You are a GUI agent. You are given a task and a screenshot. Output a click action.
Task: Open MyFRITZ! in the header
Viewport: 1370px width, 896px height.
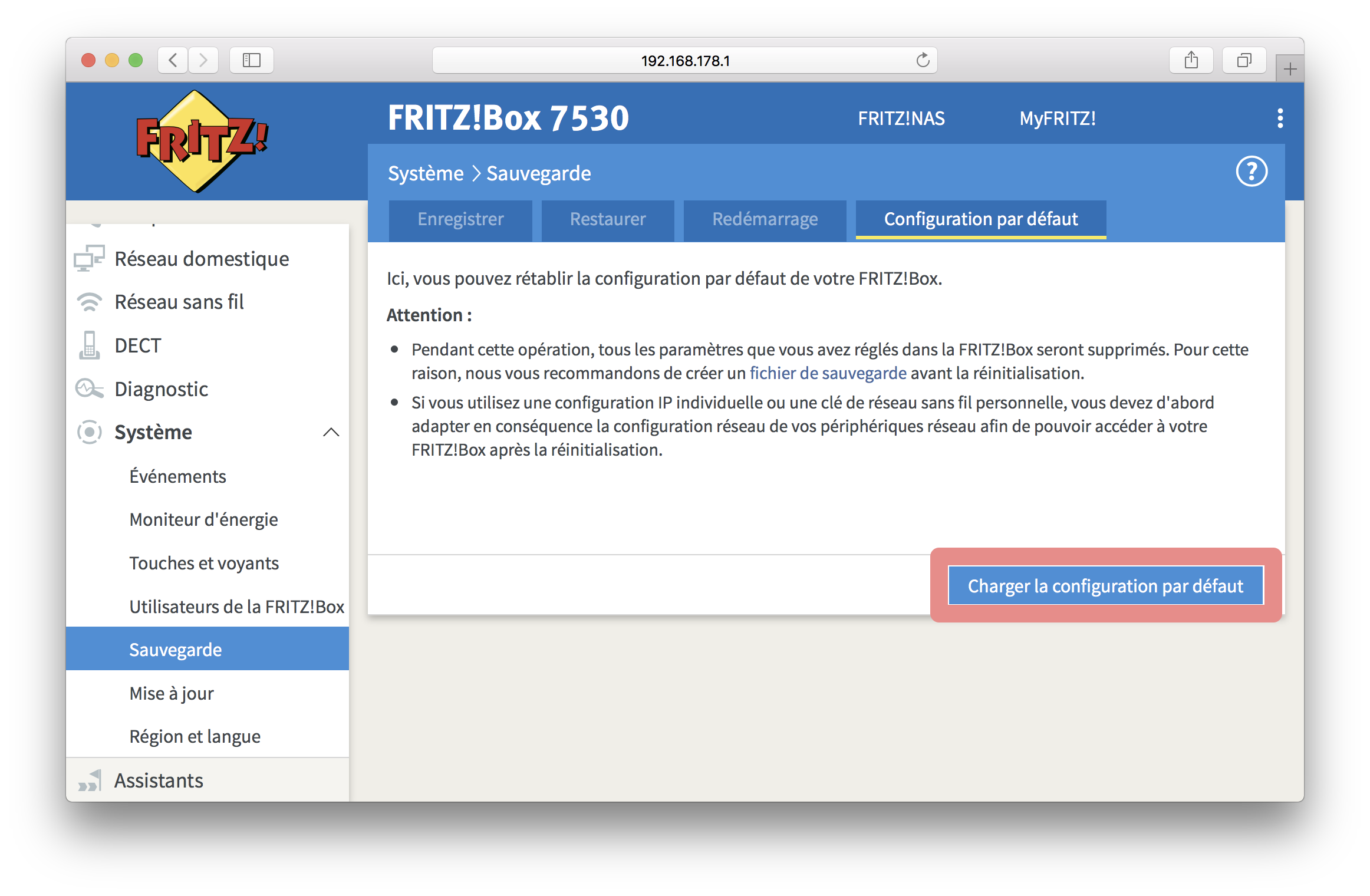[1058, 118]
